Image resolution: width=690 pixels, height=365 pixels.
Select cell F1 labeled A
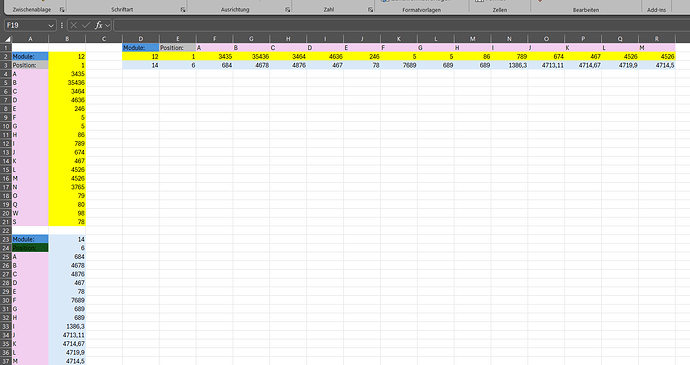tap(214, 48)
